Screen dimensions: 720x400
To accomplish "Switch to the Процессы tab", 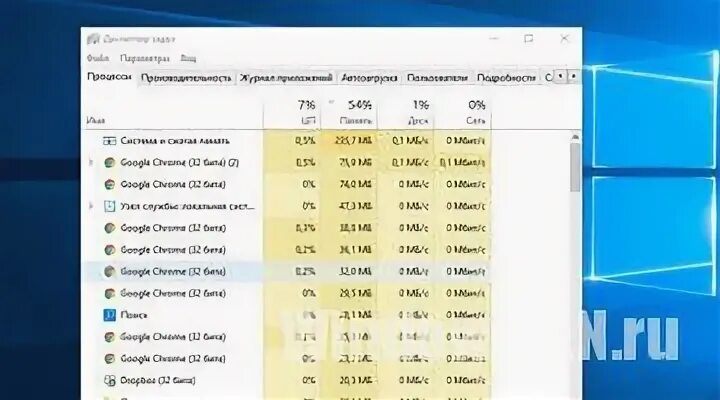I will (x=109, y=77).
